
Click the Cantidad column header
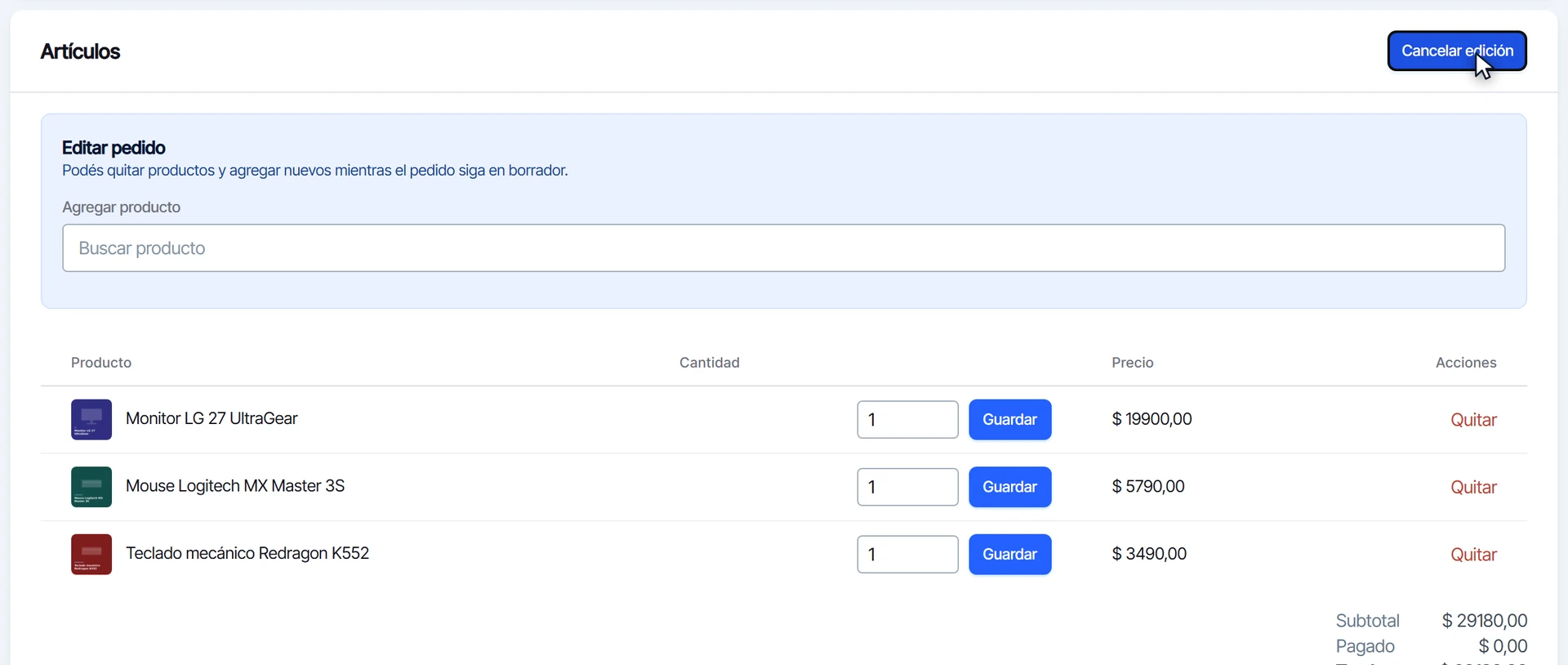point(710,363)
